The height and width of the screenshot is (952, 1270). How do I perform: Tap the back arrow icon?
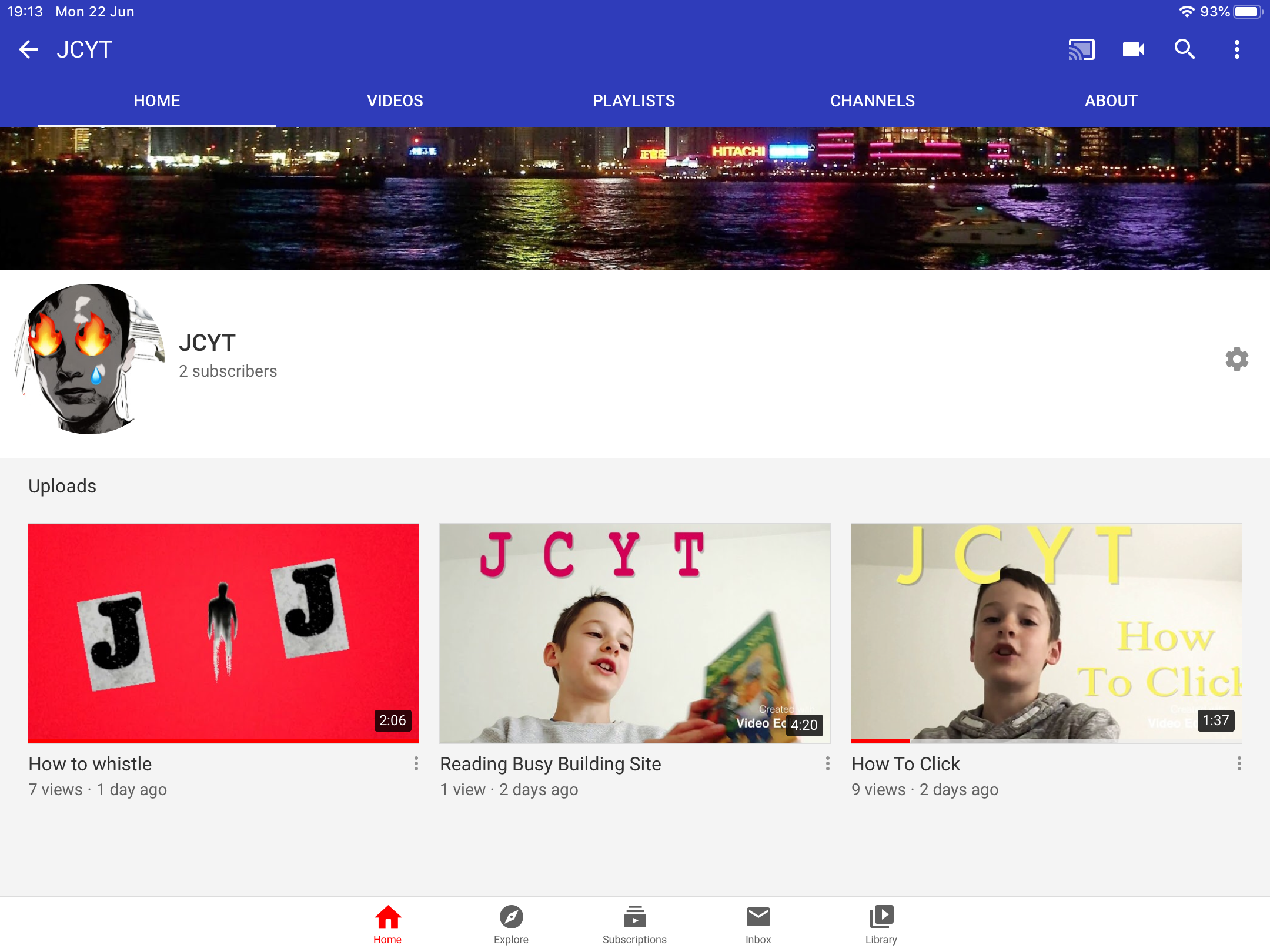pos(28,50)
